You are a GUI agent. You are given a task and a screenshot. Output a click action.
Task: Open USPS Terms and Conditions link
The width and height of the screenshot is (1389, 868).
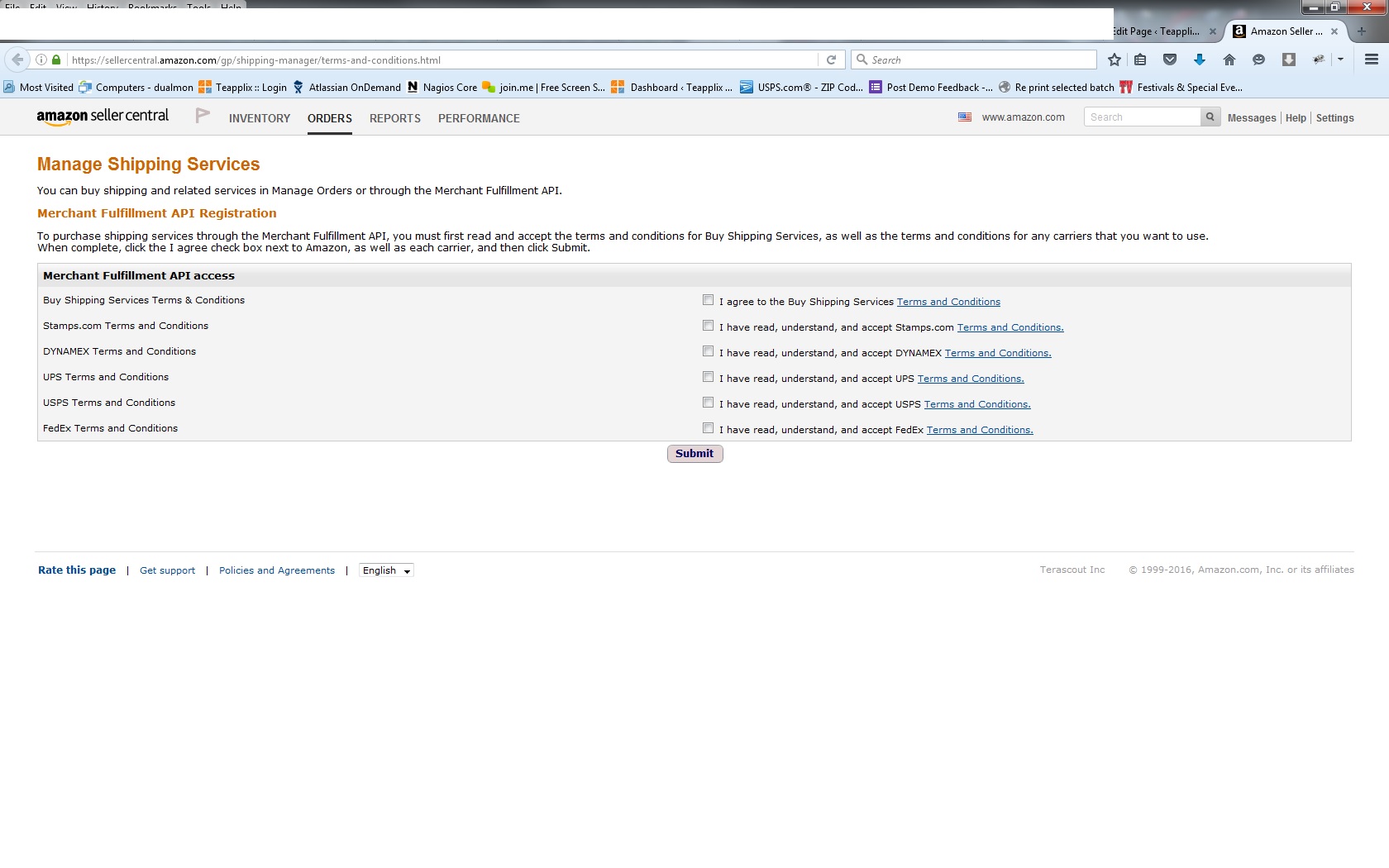(977, 404)
